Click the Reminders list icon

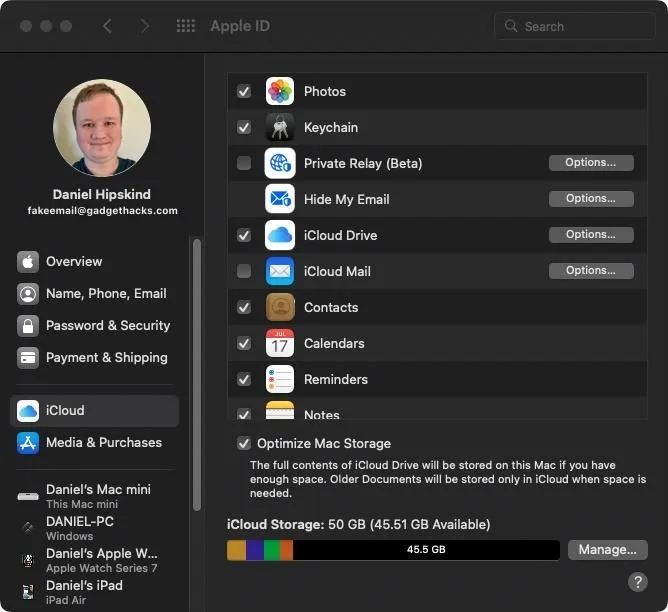[279, 379]
